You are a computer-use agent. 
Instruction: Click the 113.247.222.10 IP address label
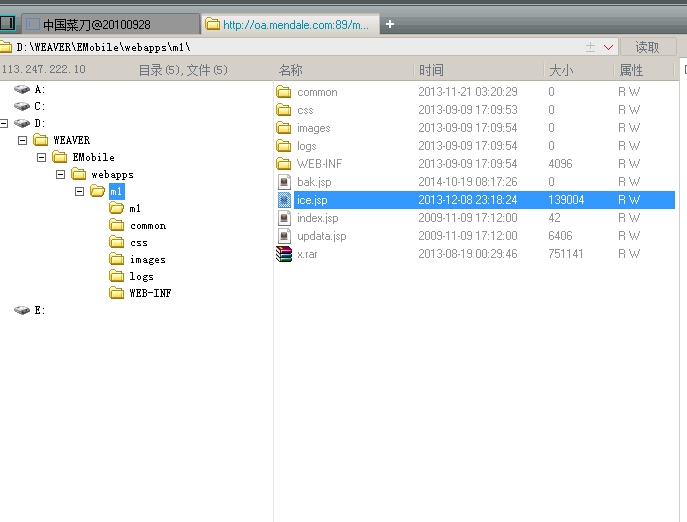[44, 69]
